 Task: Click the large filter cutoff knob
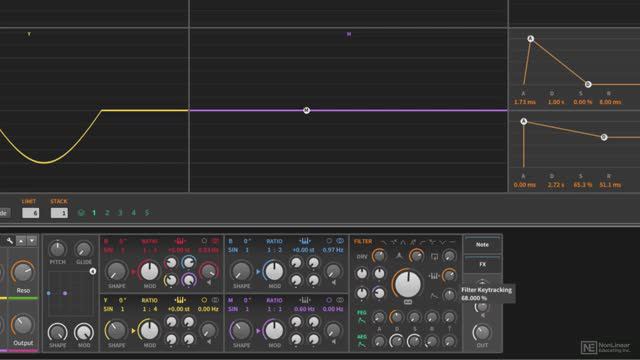(x=407, y=284)
